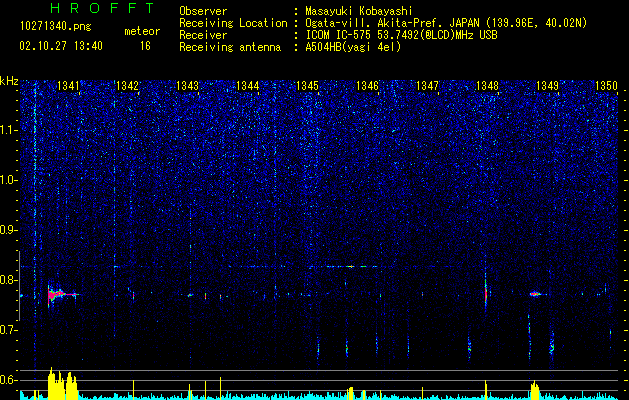
Task: Click the kHz axis unit label
Action: pos(9,81)
